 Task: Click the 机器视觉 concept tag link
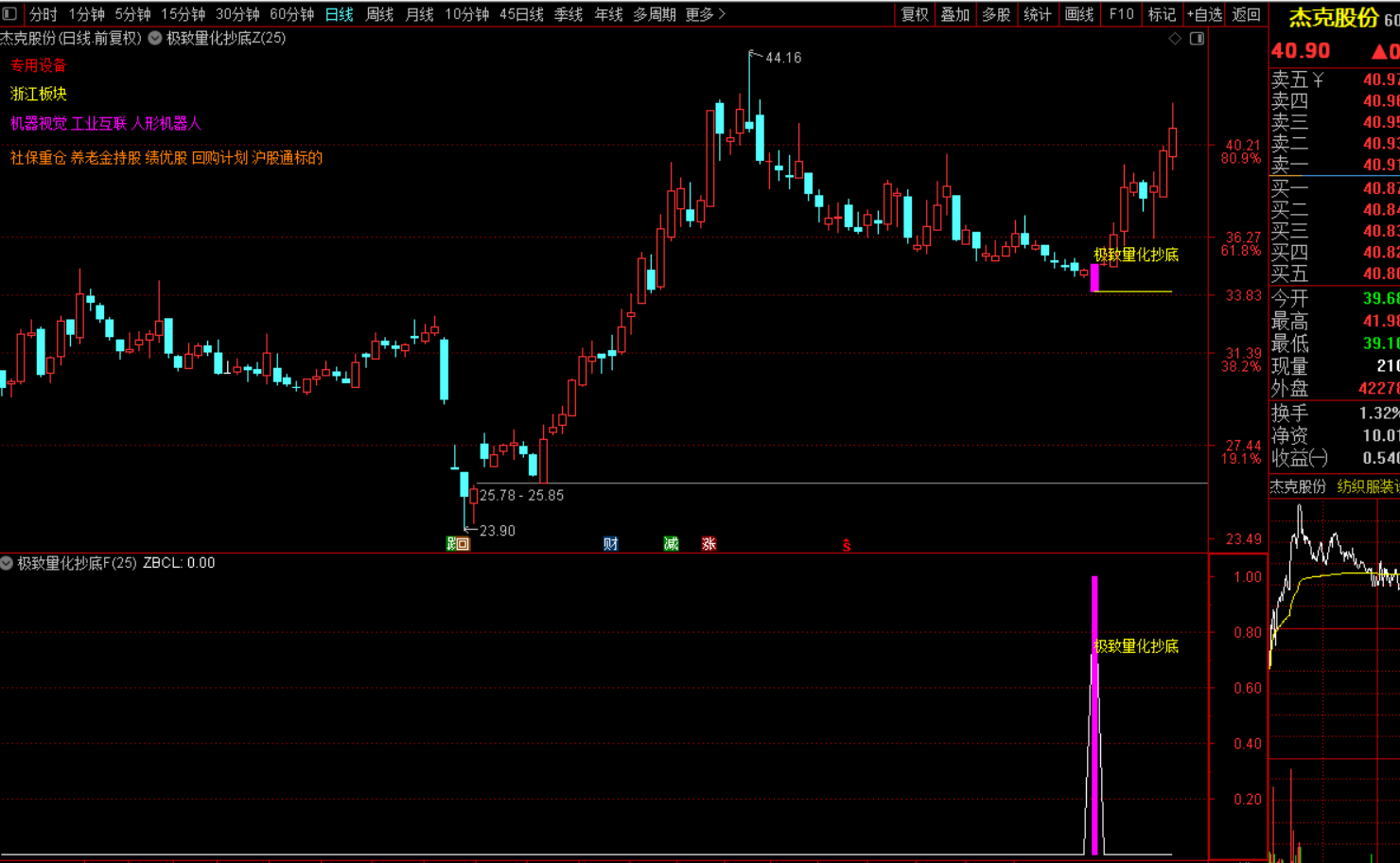click(x=38, y=124)
